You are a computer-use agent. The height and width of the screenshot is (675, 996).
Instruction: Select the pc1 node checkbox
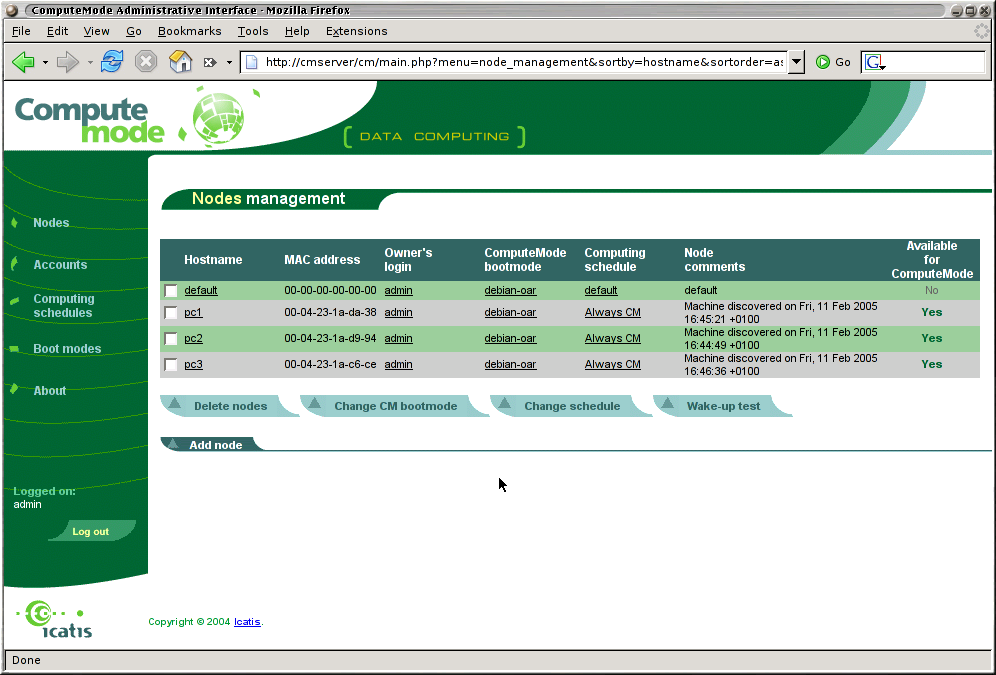pyautogui.click(x=171, y=313)
